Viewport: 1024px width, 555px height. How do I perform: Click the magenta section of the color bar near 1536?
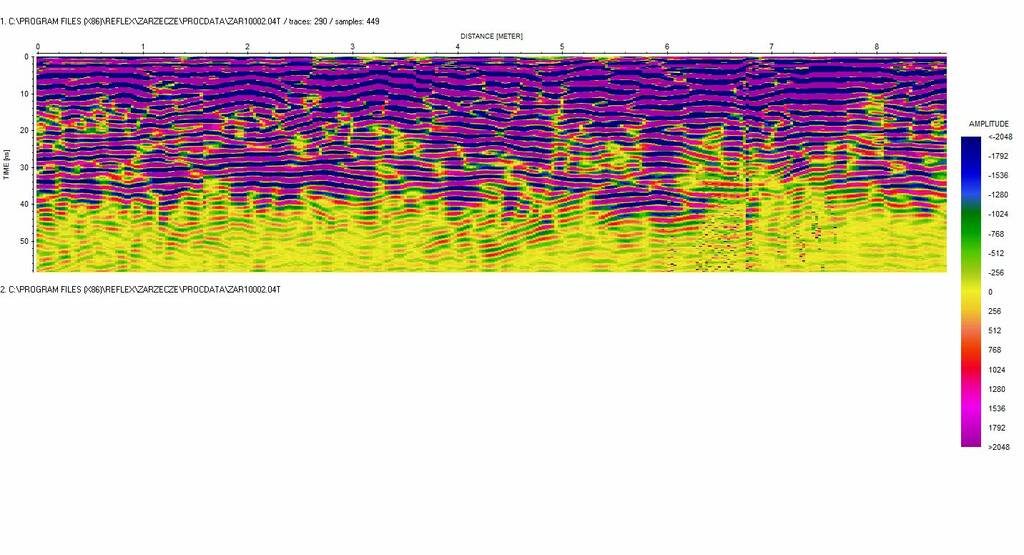pos(971,408)
